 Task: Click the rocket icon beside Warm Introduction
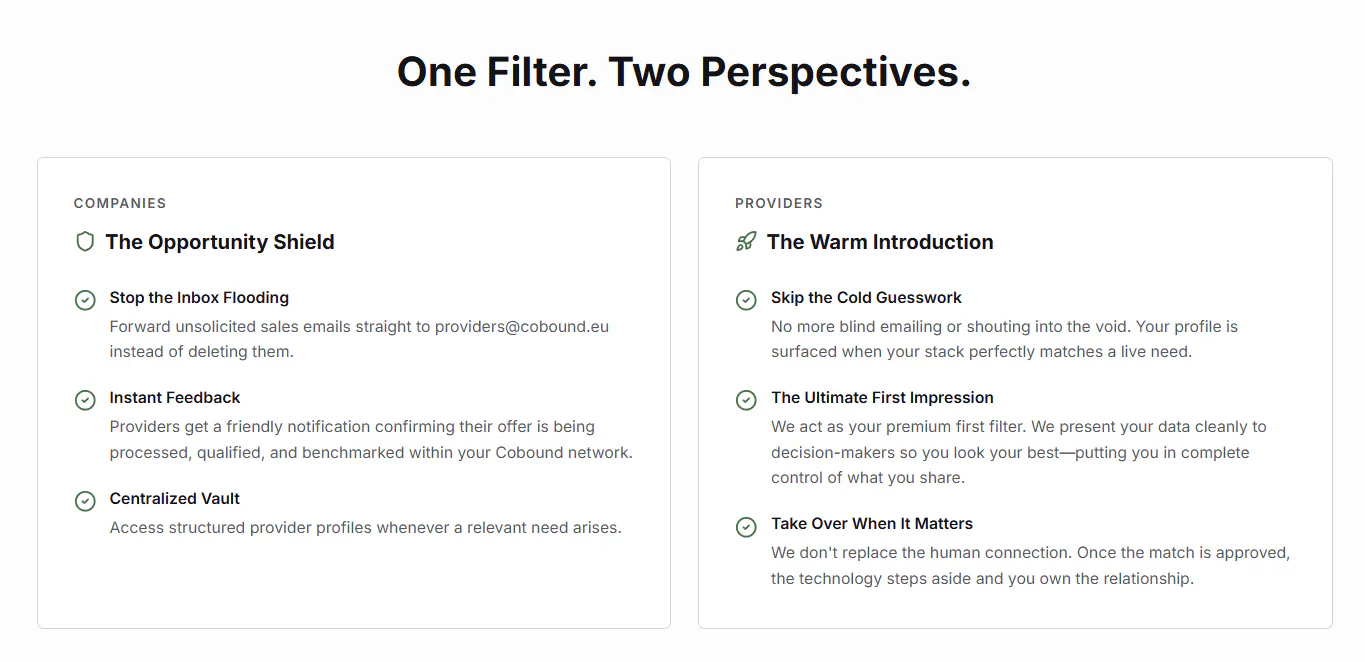click(746, 242)
